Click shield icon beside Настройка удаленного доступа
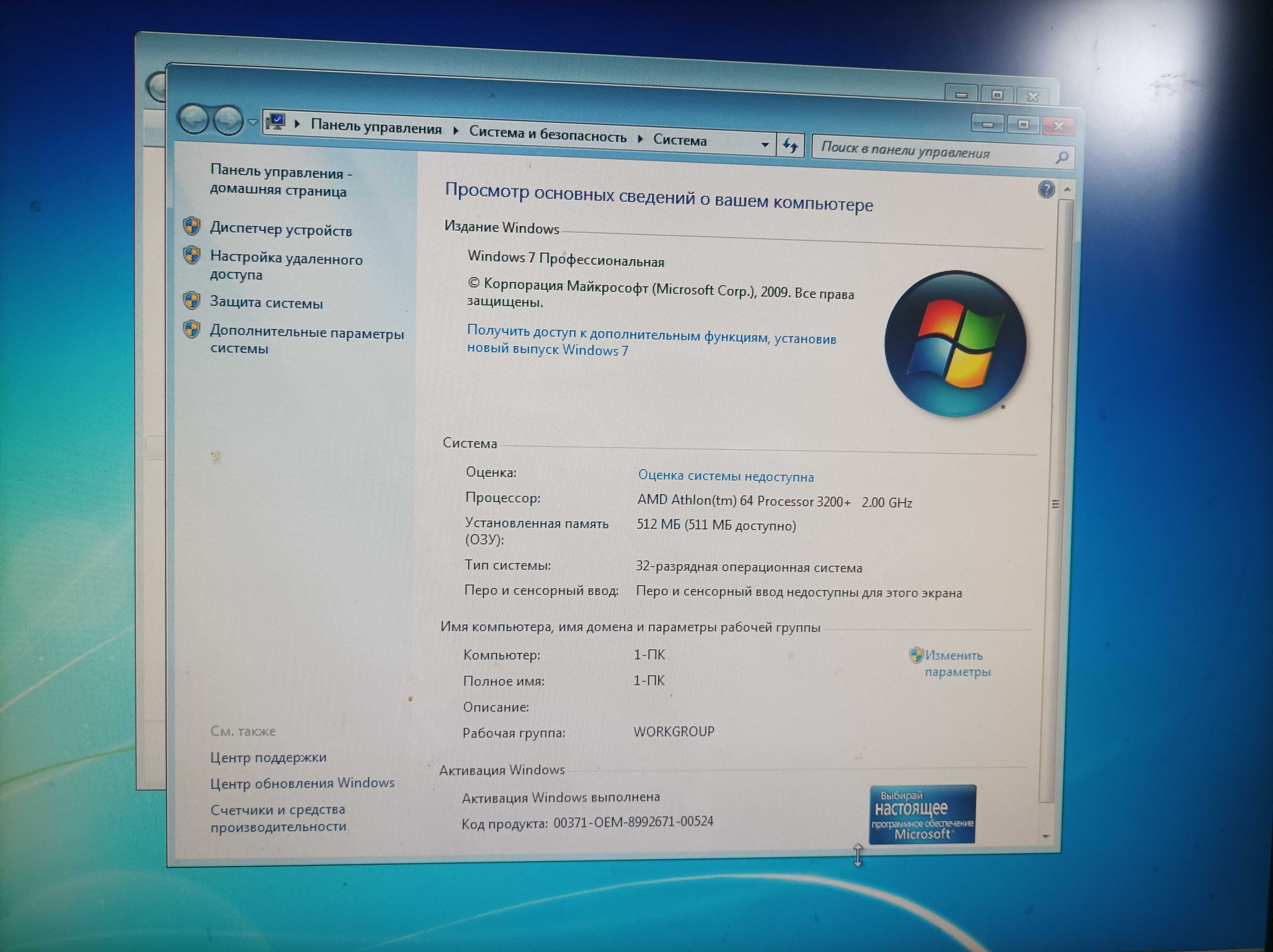This screenshot has height=952, width=1273. [192, 254]
